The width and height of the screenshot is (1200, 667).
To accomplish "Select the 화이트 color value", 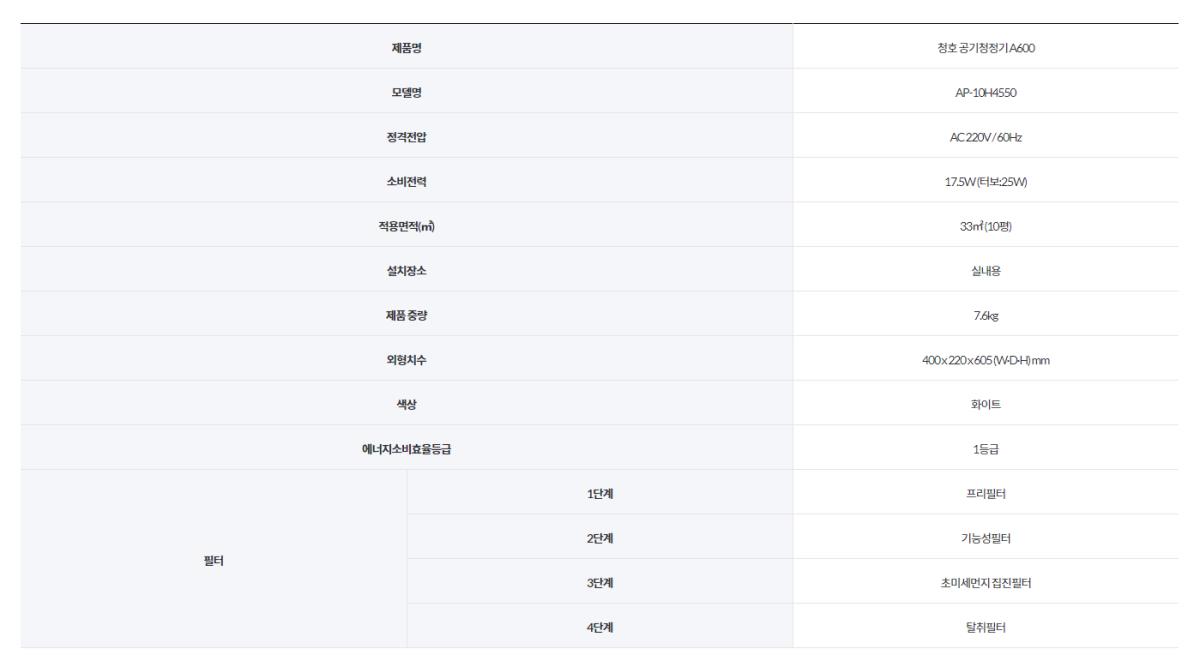I will (x=985, y=403).
